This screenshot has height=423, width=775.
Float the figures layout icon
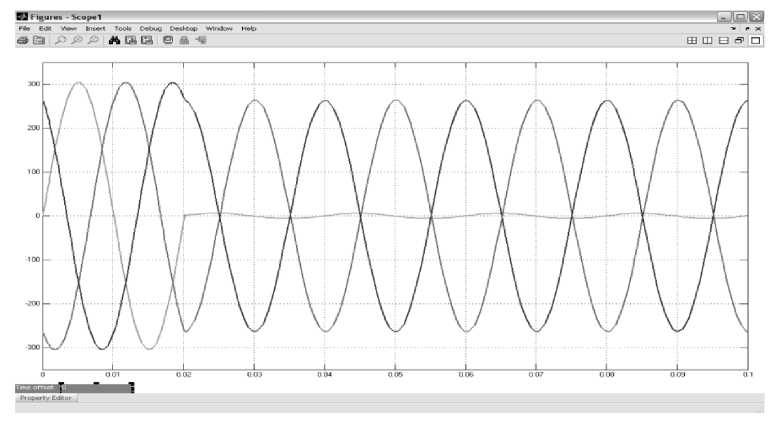[x=739, y=41]
